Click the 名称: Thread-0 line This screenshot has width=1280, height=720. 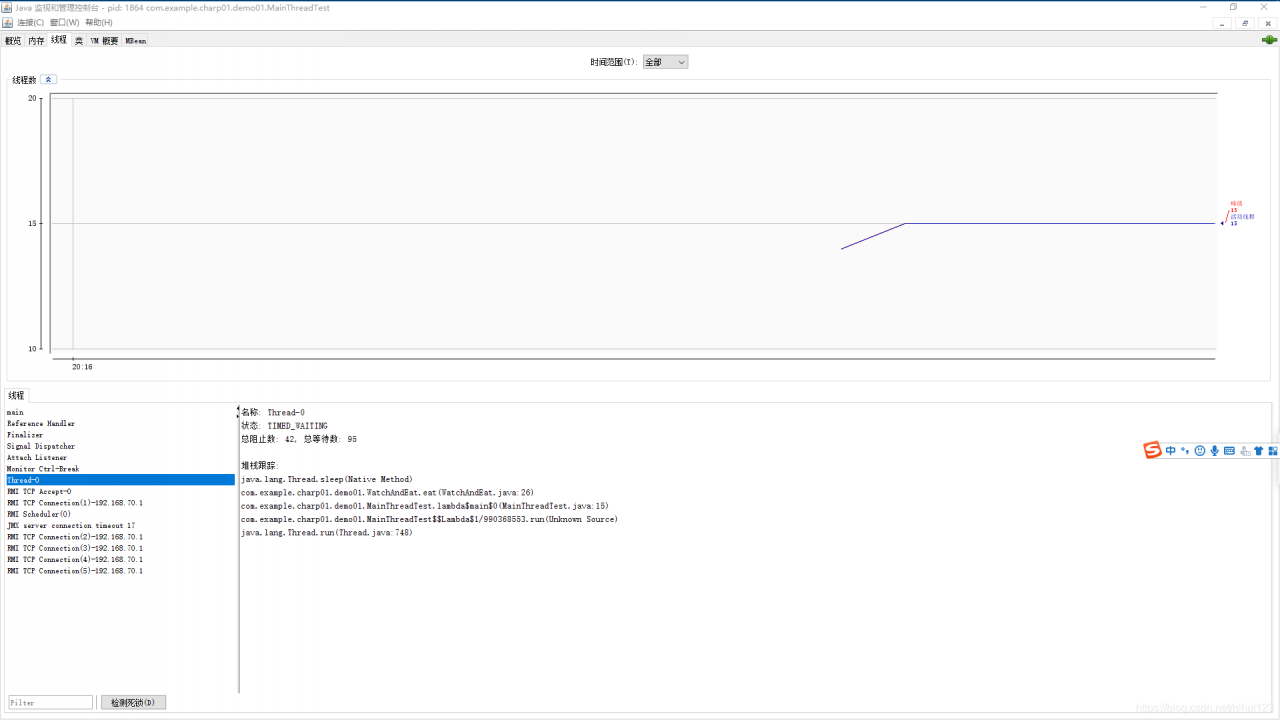click(273, 412)
